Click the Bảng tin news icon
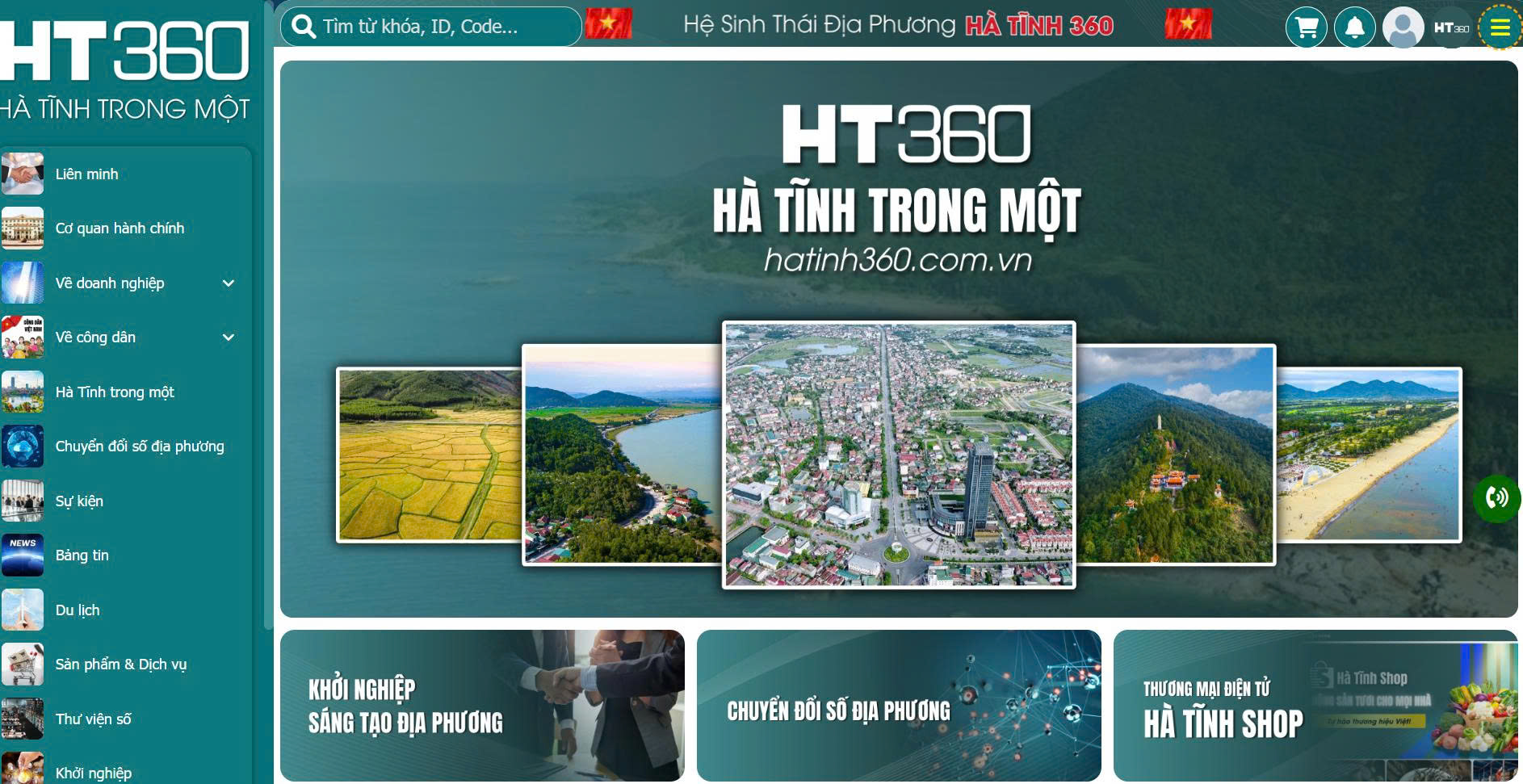This screenshot has width=1523, height=784. 23,556
